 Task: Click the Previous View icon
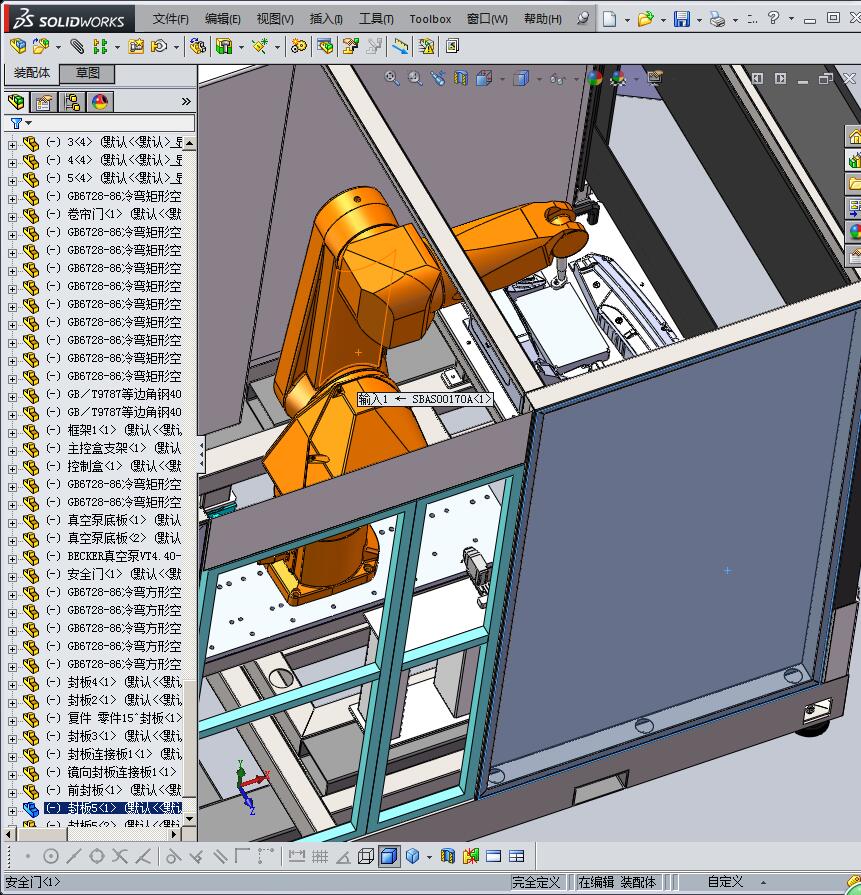point(438,78)
